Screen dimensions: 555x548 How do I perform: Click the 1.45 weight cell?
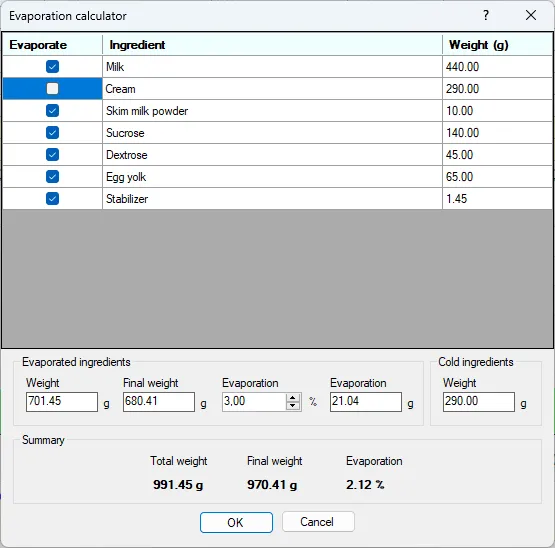click(497, 198)
